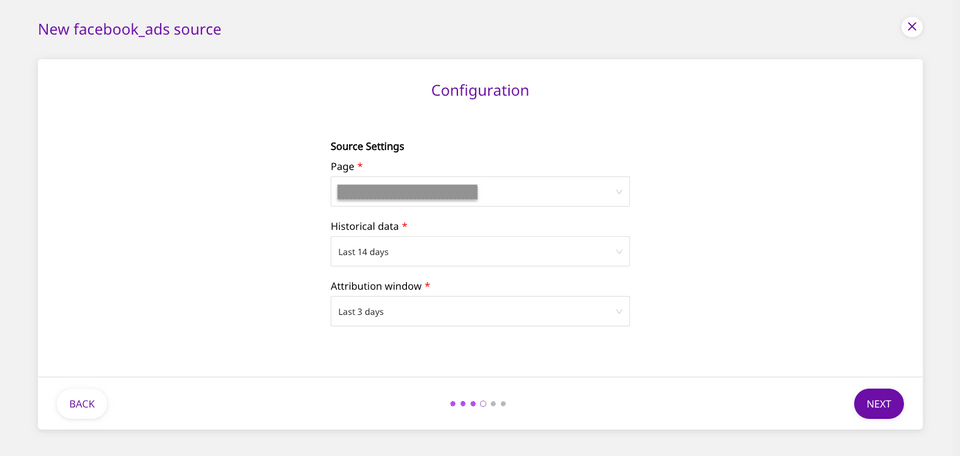Open the Page dropdown
The height and width of the screenshot is (456, 960).
[480, 192]
